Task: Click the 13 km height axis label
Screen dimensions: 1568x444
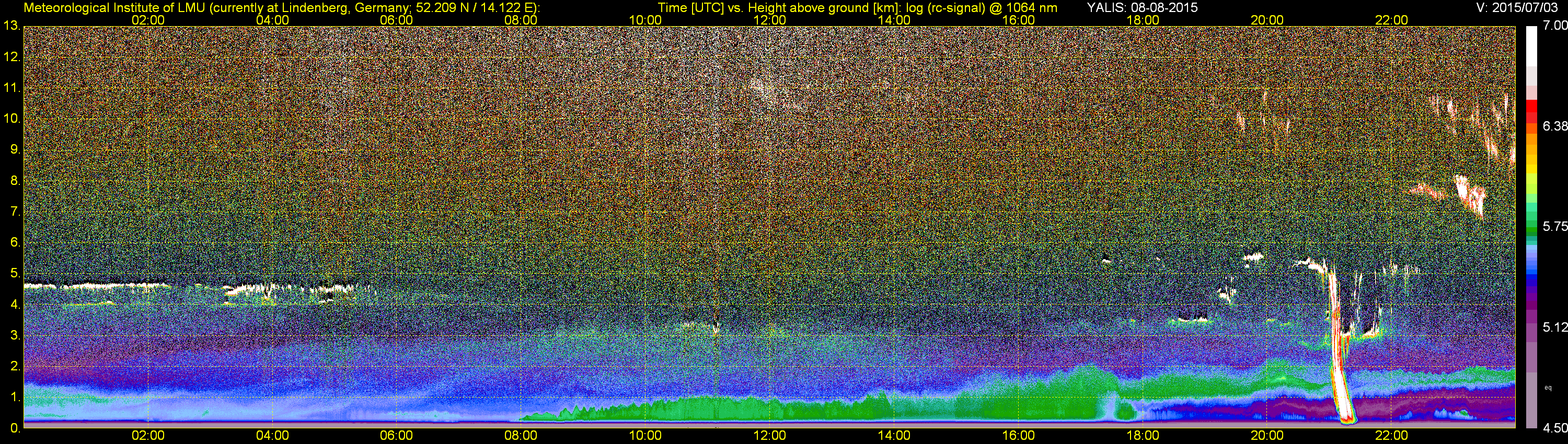Action: (x=11, y=26)
